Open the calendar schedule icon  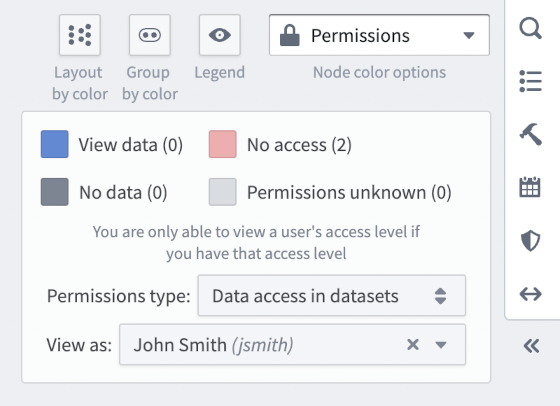click(x=530, y=187)
